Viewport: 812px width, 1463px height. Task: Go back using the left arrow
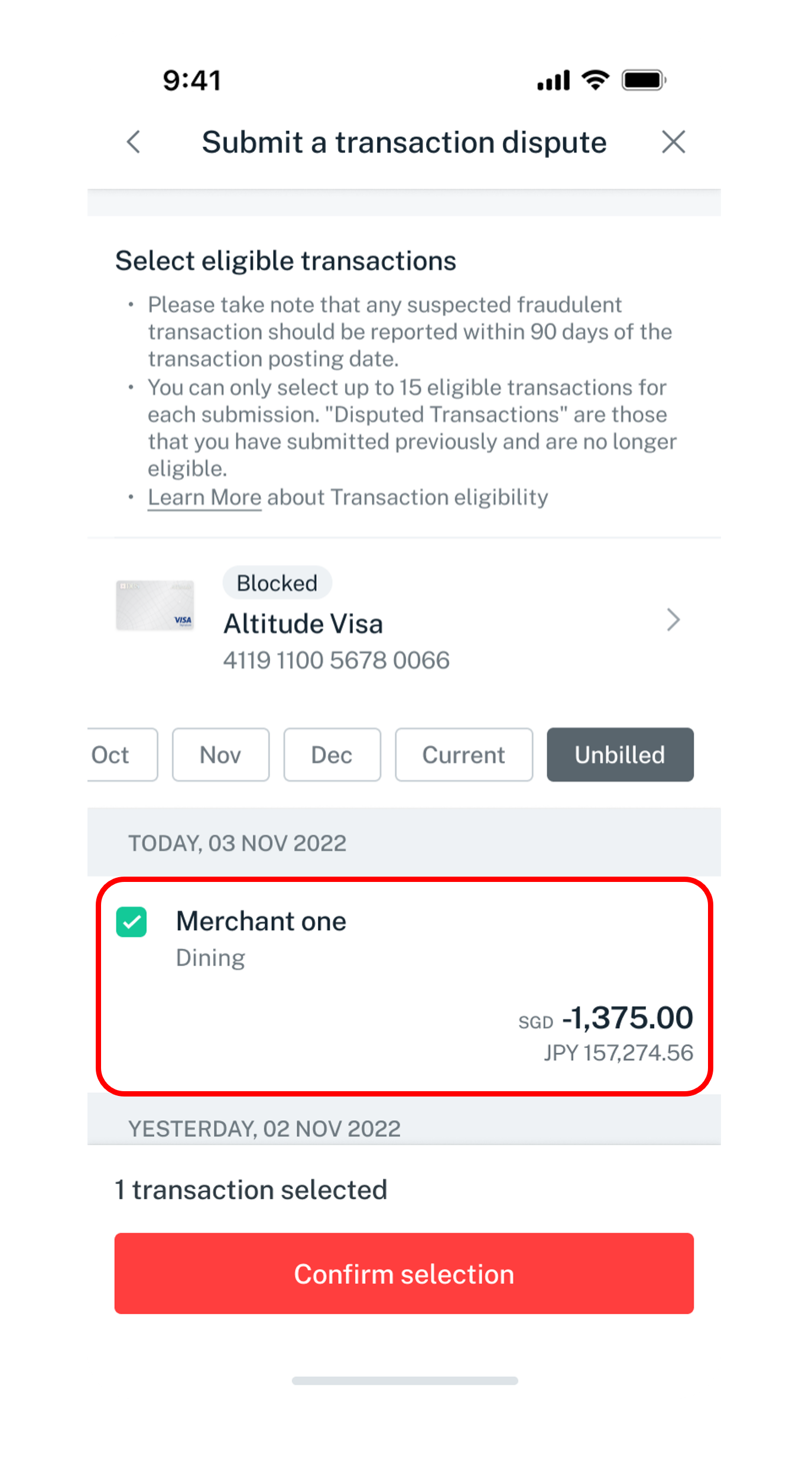pos(134,142)
